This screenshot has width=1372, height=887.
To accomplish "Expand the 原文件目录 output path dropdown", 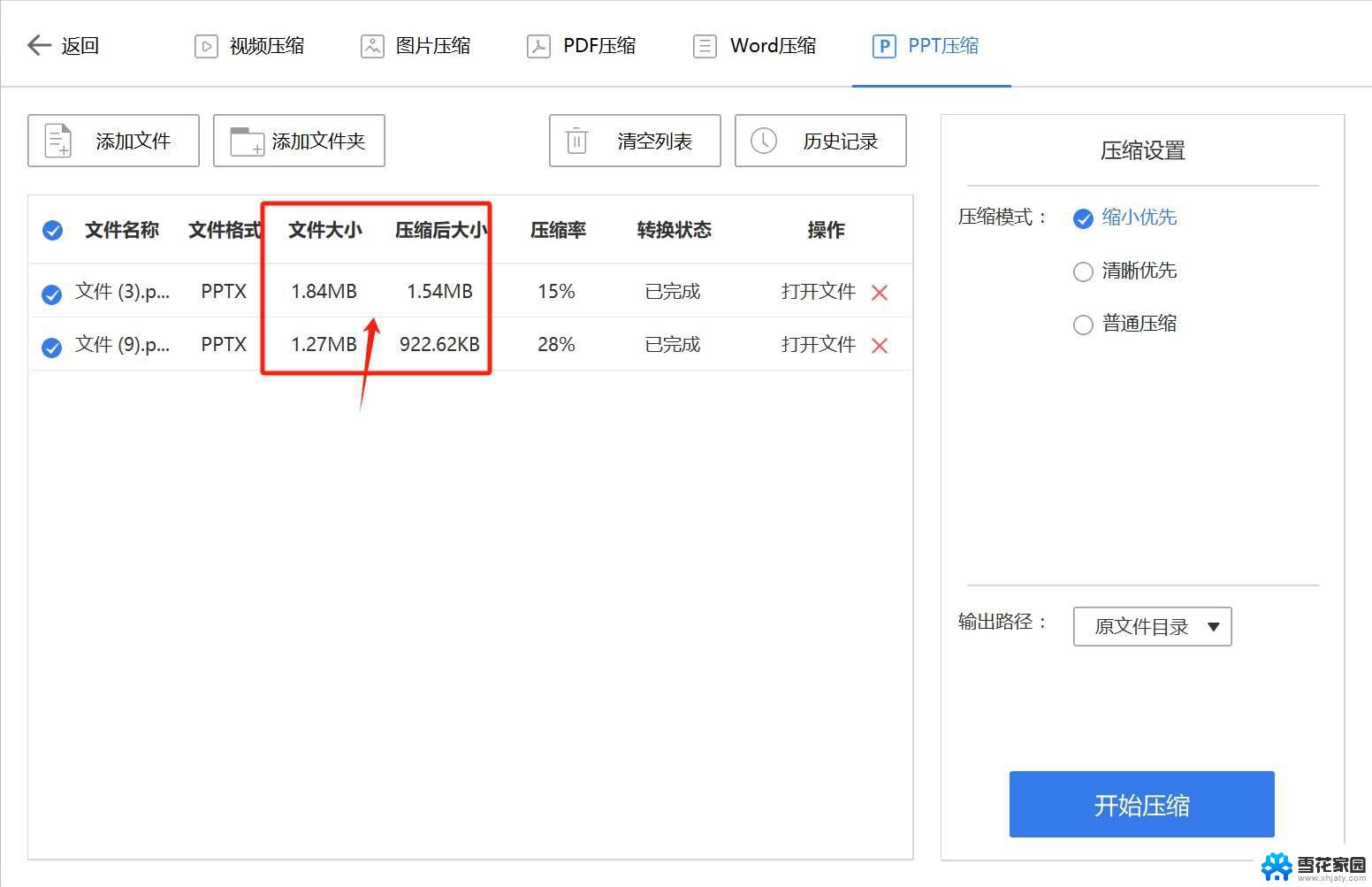I will [1152, 626].
